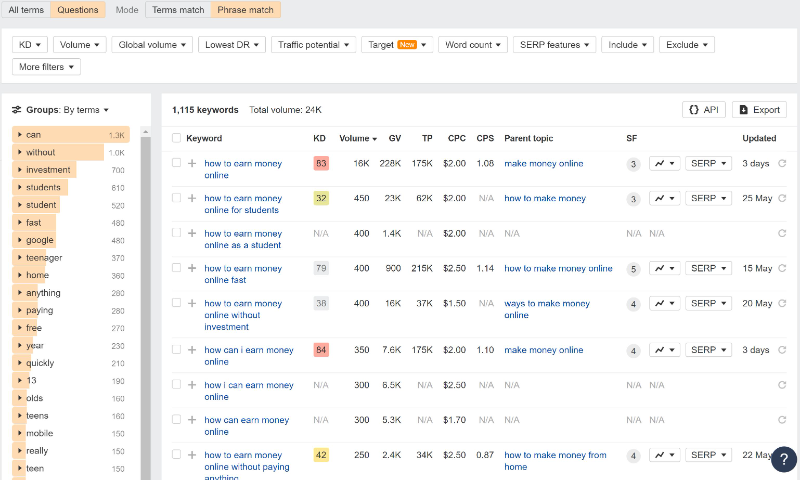The height and width of the screenshot is (480, 800).
Task: Expand the SERP features filter dropdown
Action: 553,45
